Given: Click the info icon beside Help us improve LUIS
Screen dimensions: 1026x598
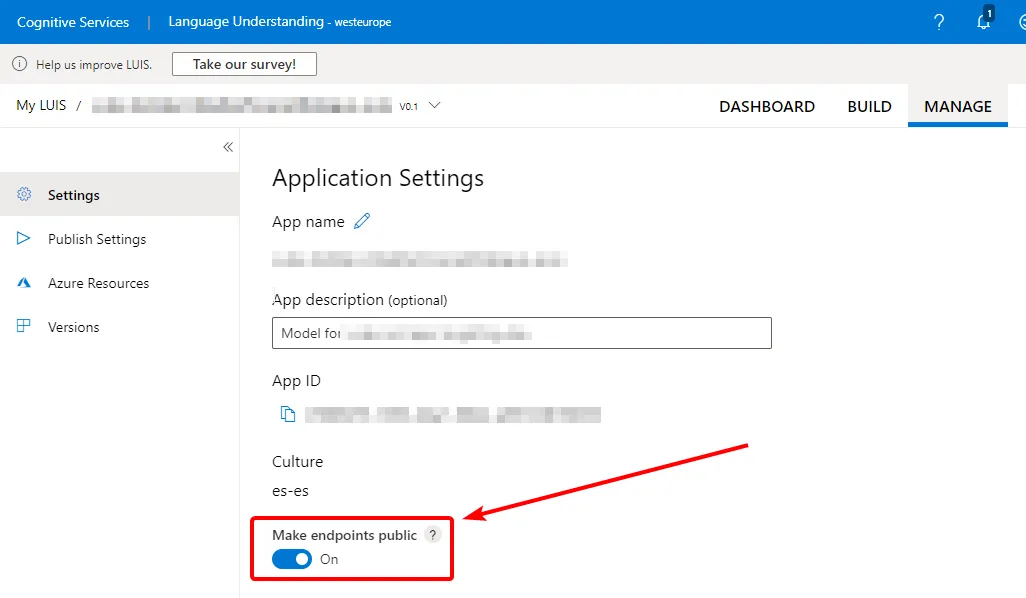Looking at the screenshot, I should [20, 64].
